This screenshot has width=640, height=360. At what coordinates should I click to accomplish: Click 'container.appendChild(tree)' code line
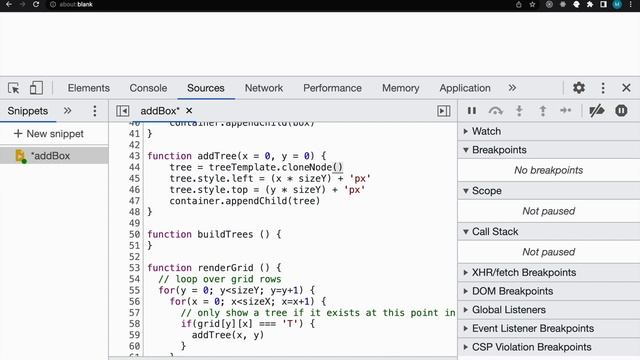coord(244,201)
